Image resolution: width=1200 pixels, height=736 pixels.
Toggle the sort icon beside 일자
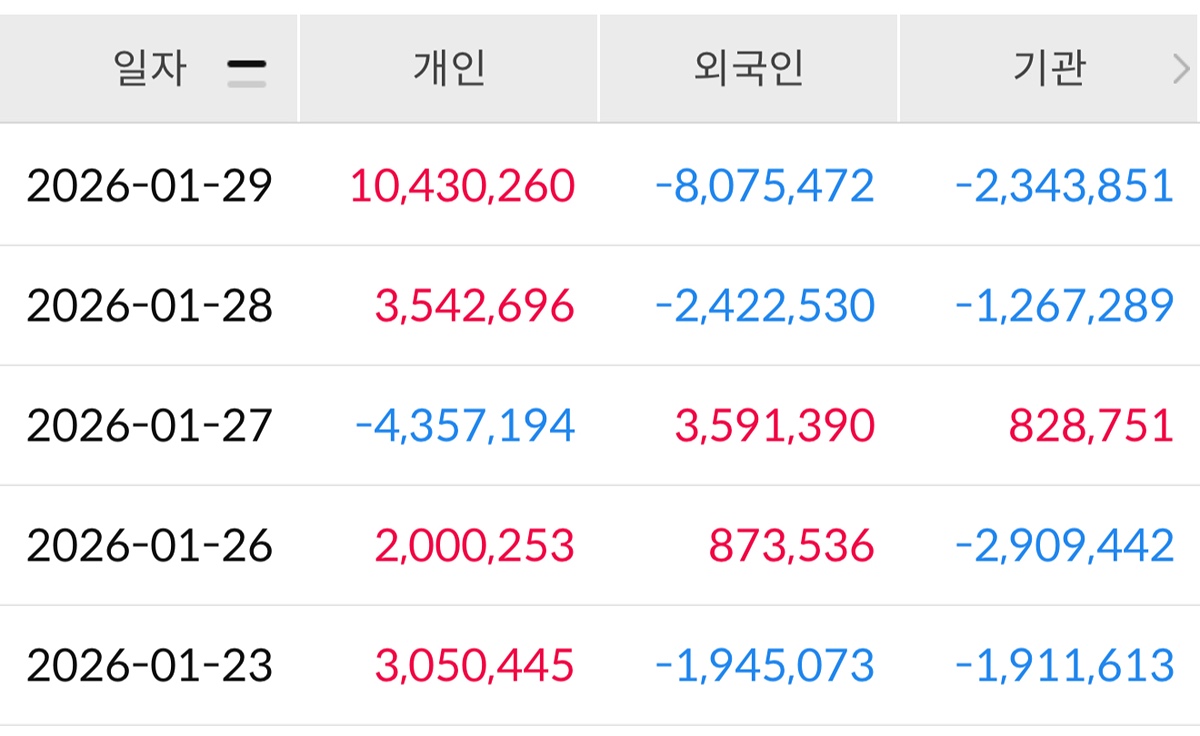click(246, 72)
